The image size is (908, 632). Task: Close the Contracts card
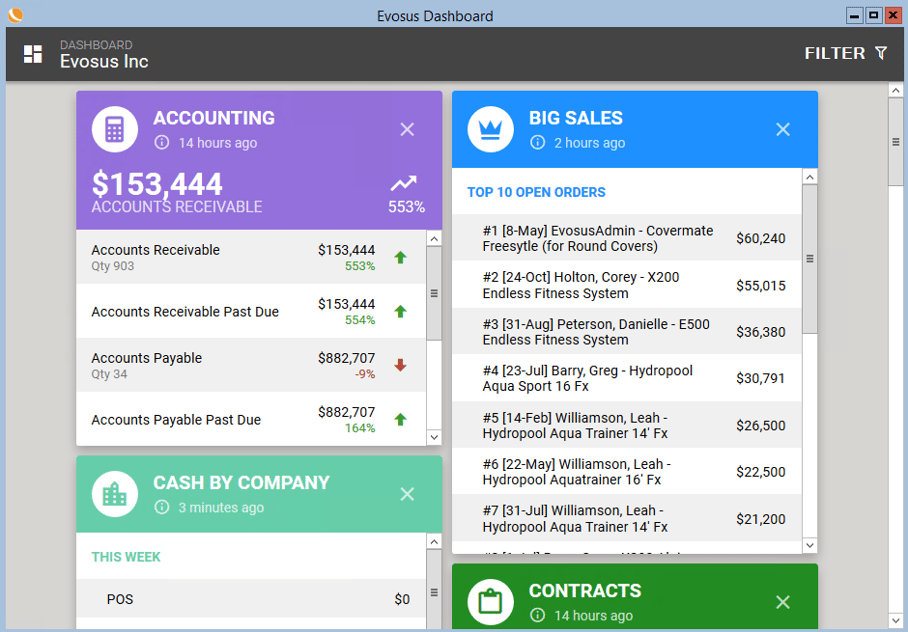pyautogui.click(x=783, y=602)
